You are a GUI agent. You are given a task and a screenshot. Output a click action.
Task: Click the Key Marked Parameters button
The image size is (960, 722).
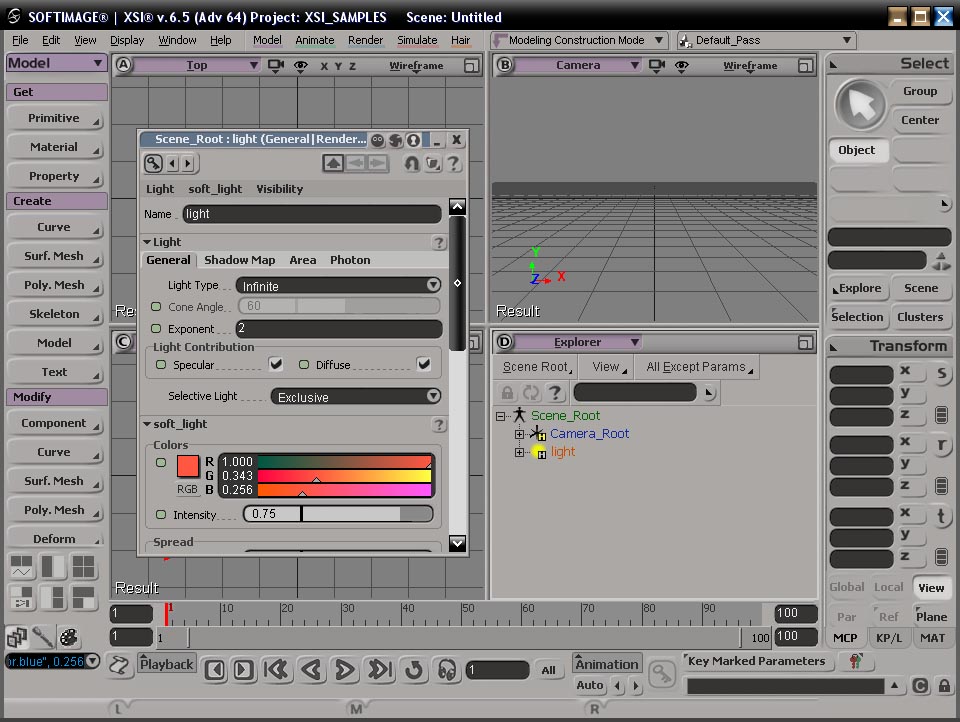click(756, 661)
